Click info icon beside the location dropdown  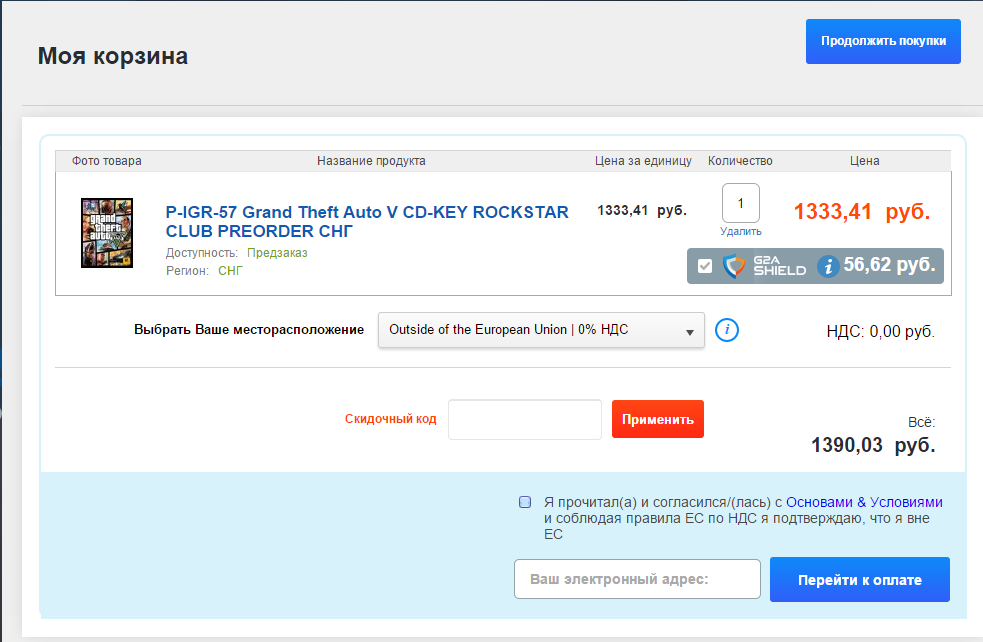coord(728,329)
